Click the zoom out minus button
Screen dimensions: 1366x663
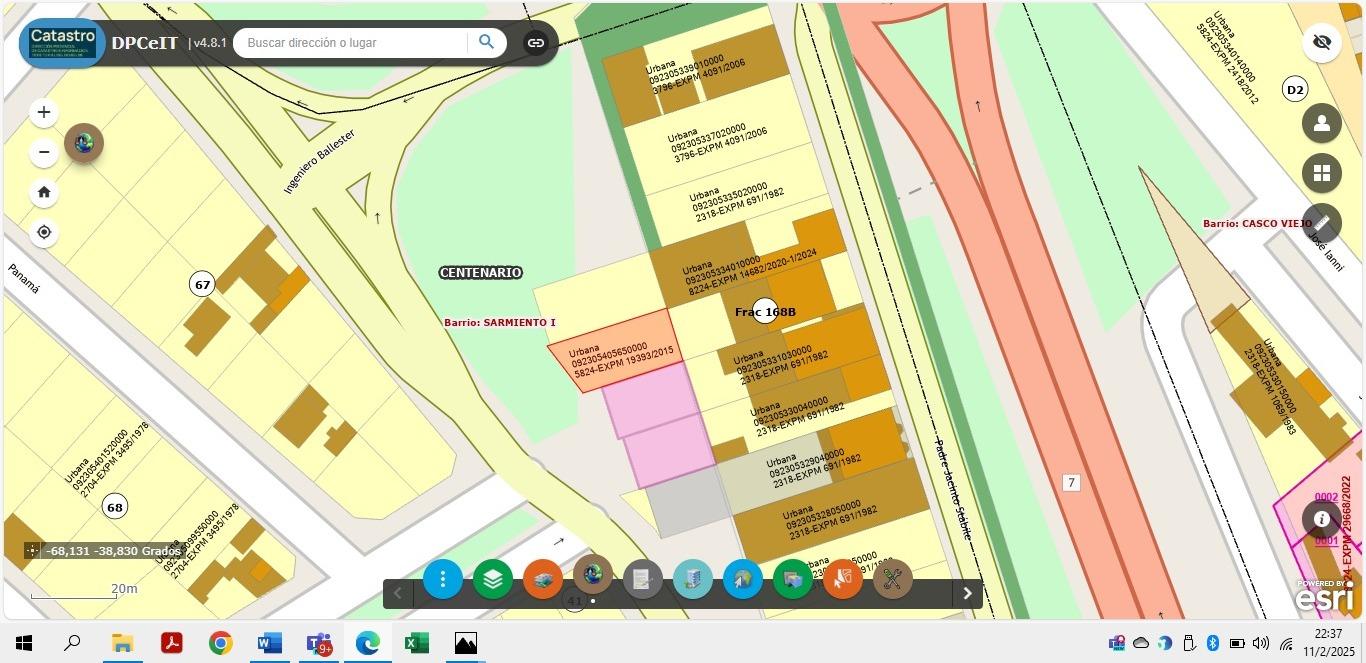coord(44,152)
